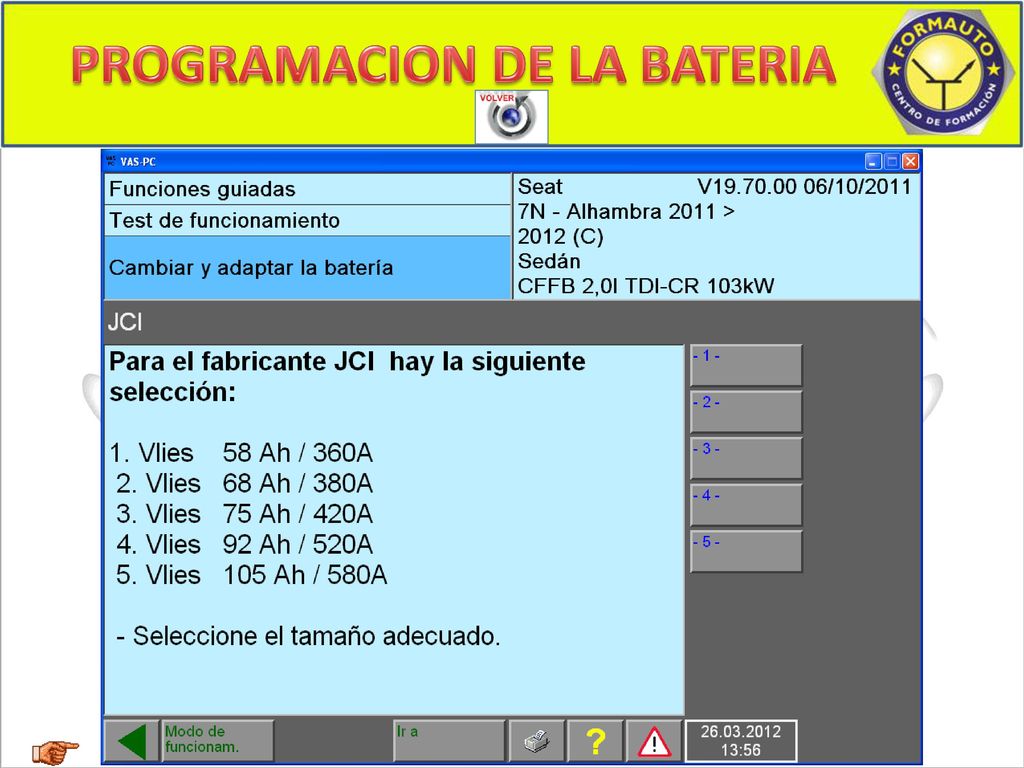This screenshot has height=768, width=1024.
Task: Click the red warning triangle button
Action: click(654, 741)
